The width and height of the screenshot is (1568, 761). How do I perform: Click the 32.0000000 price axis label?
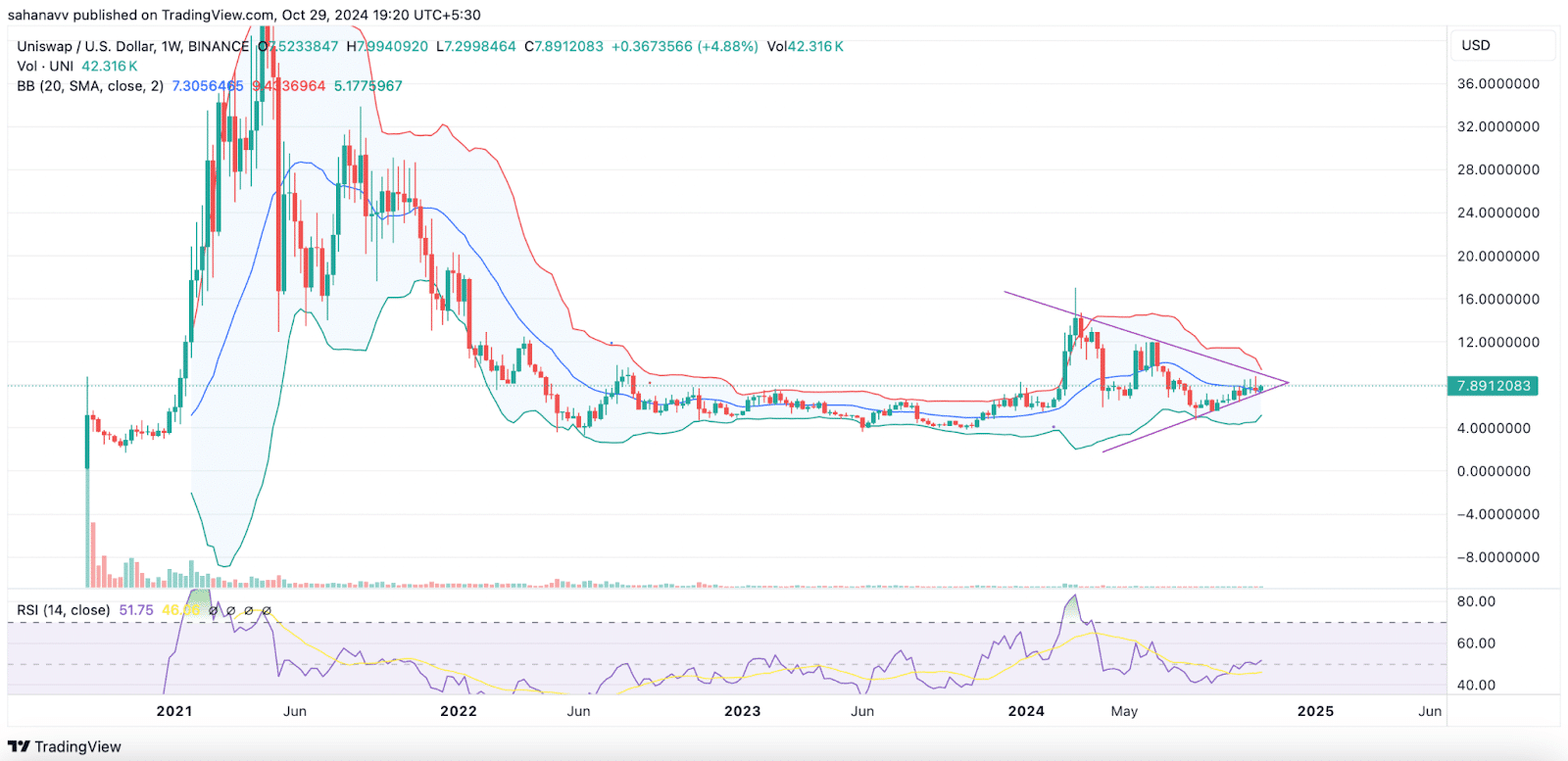point(1498,126)
